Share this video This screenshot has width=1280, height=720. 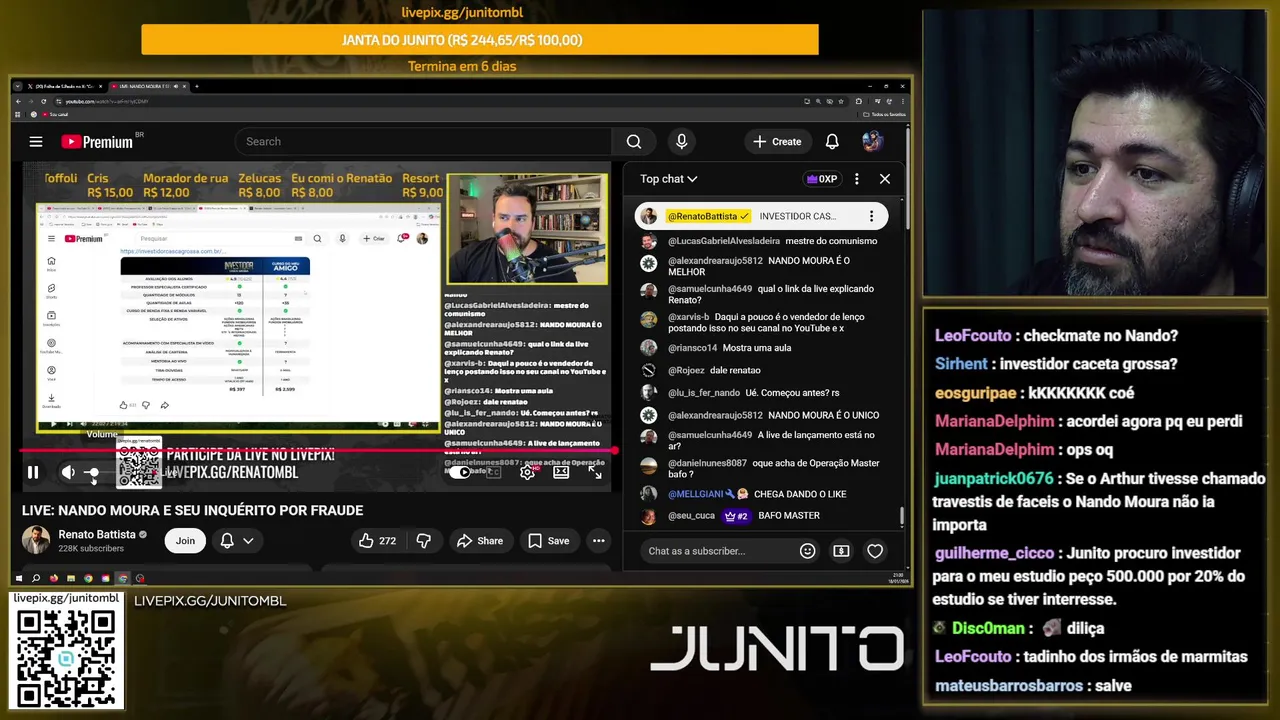(480, 541)
